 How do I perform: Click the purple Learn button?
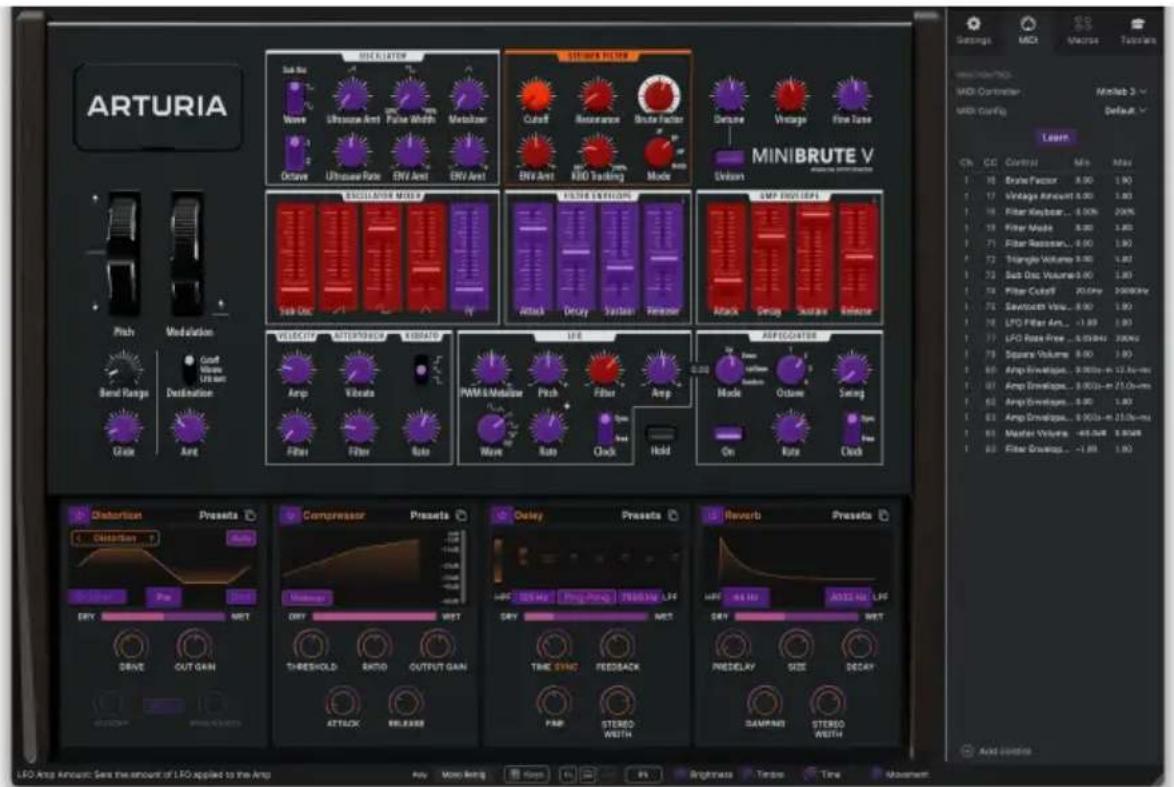click(x=1055, y=137)
